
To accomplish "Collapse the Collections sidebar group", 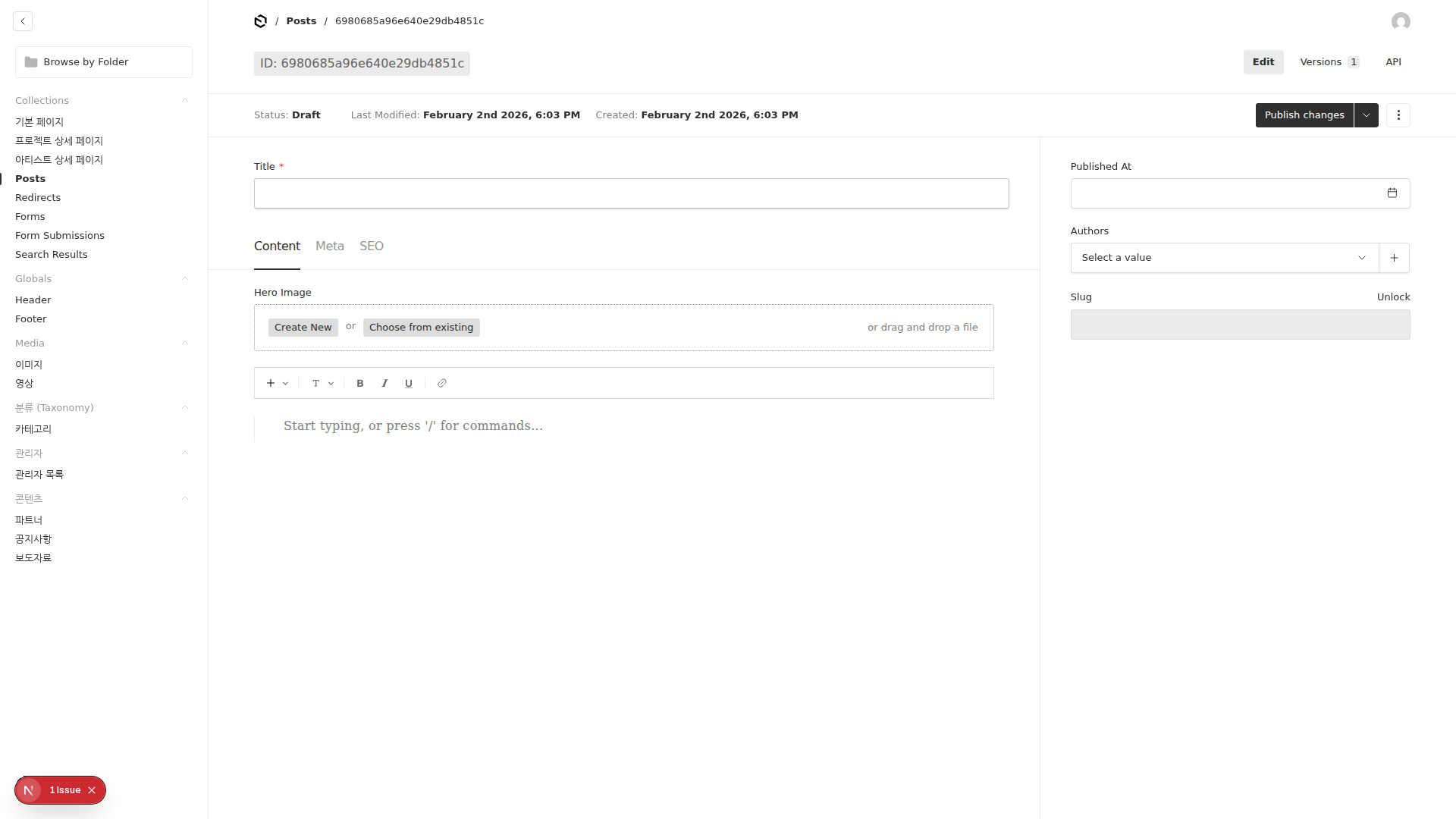I will (x=184, y=101).
